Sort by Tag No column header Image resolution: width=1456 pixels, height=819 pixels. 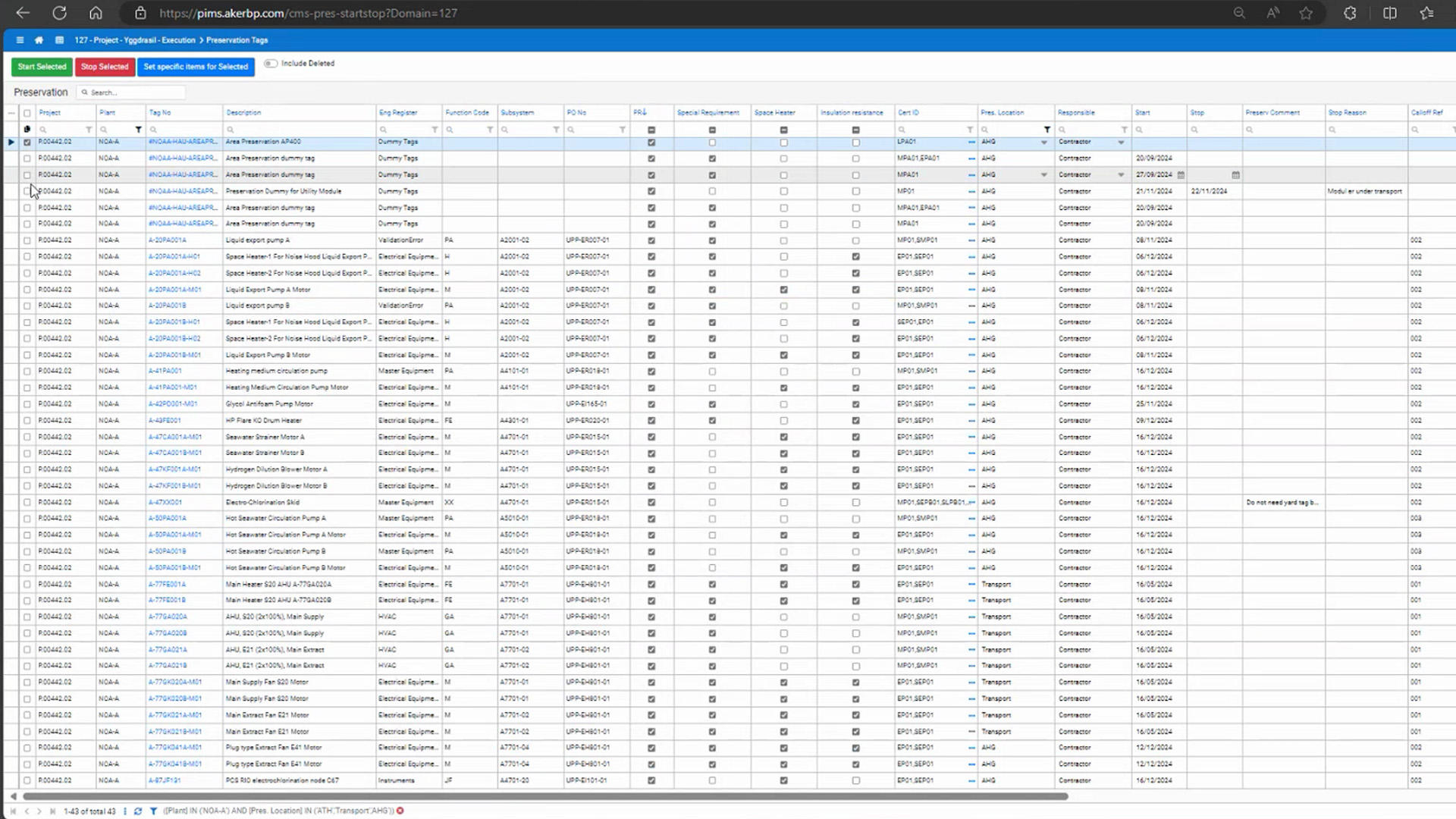(x=160, y=112)
